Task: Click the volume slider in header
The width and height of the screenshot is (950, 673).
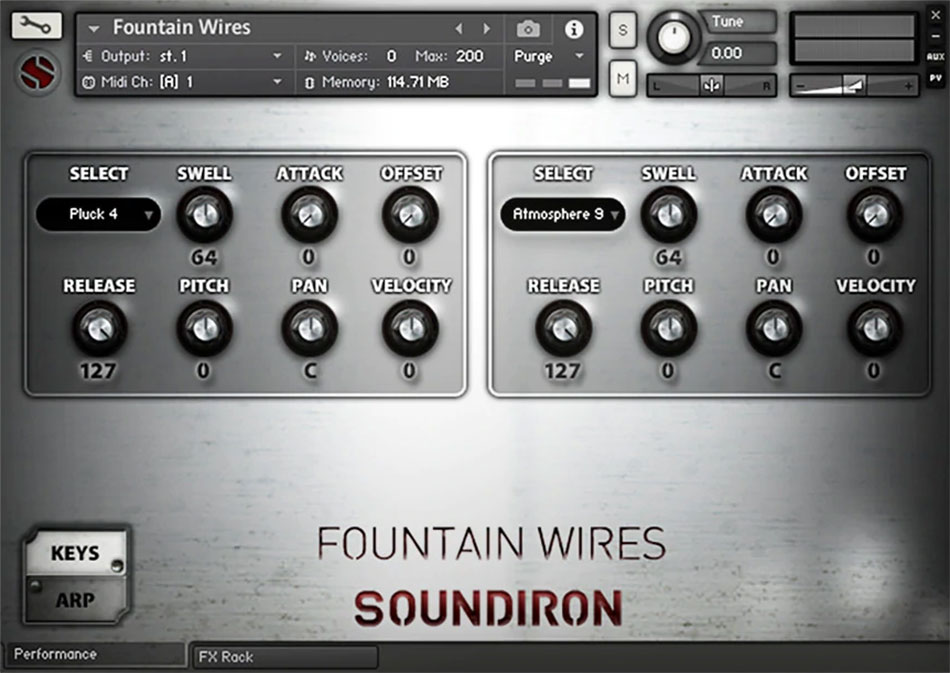Action: pos(854,86)
